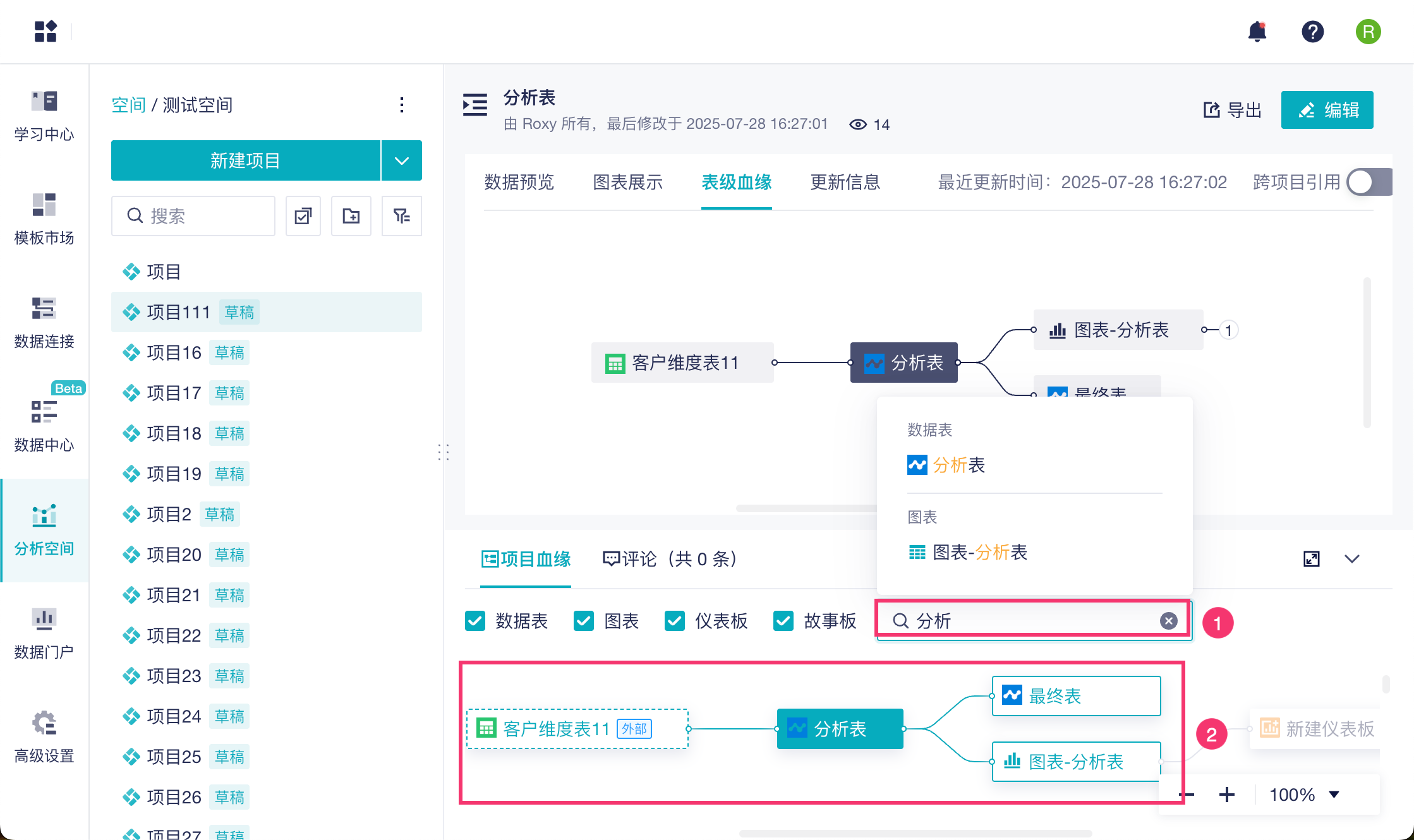Open the 100% zoom level dropdown
The image size is (1414, 840).
point(1304,795)
